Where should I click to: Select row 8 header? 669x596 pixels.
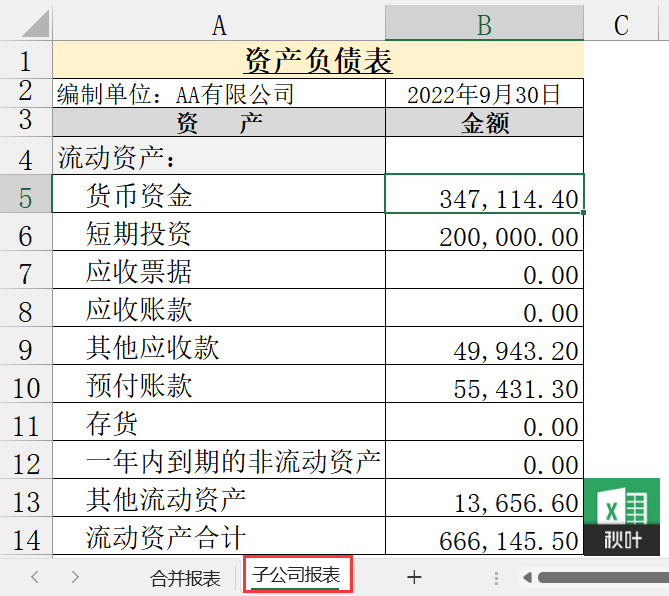pyautogui.click(x=26, y=308)
